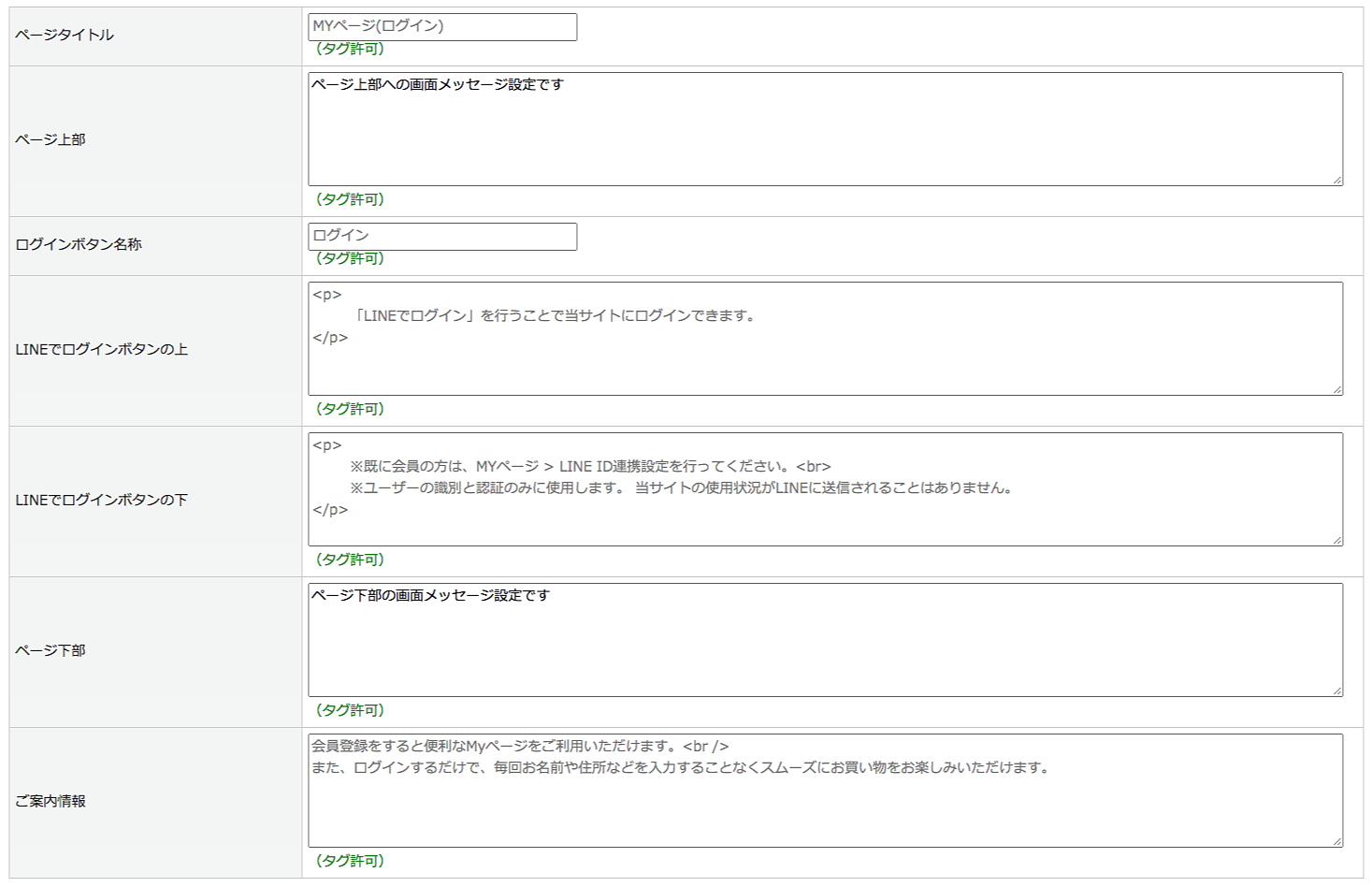Focus the LINEでログインボタンの上 textarea
Image resolution: width=1372 pixels, height=887 pixels.
(x=824, y=339)
